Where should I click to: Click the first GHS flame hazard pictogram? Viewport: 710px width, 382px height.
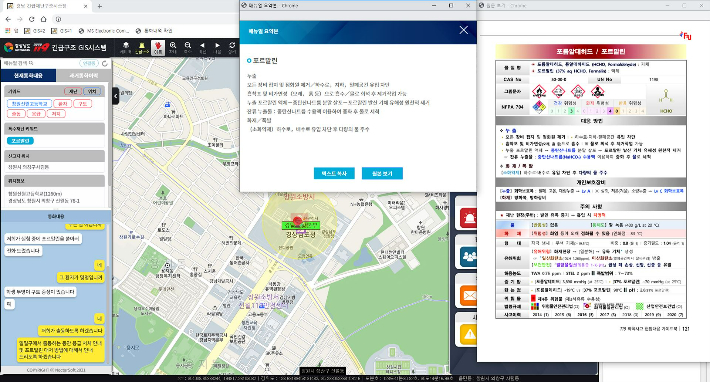[539, 91]
